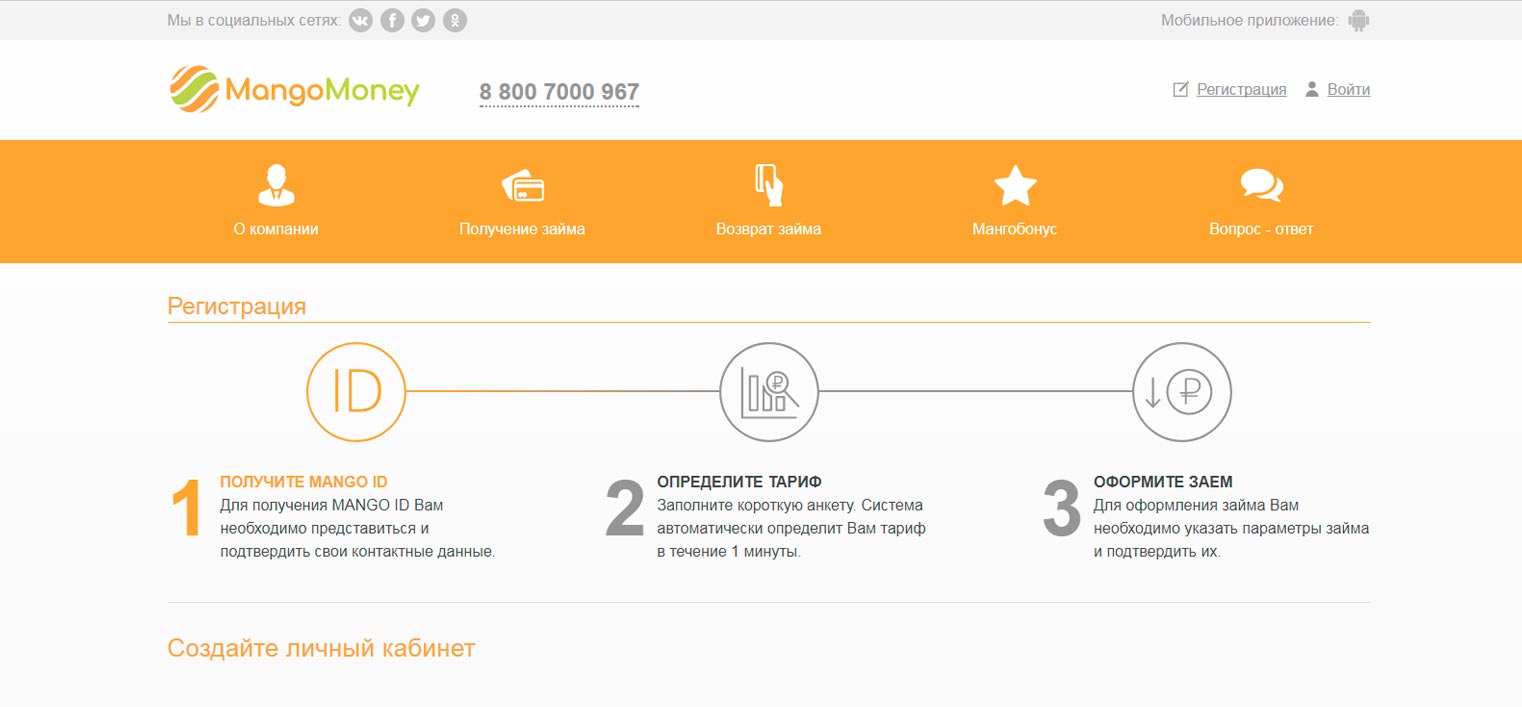Click the star icon above Мангобонус
Viewport: 1522px width, 707px height.
pos(1015,185)
